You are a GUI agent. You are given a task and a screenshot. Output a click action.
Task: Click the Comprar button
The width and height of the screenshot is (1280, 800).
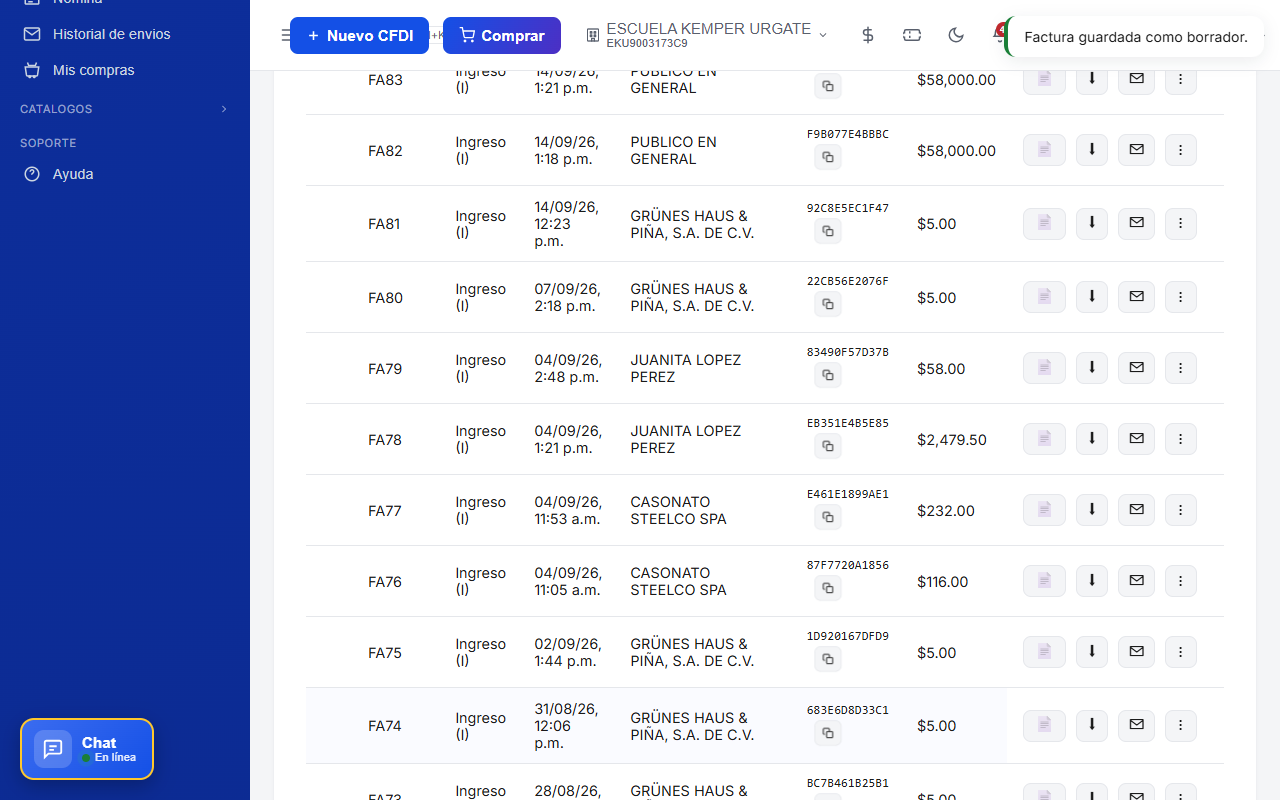[x=502, y=35]
